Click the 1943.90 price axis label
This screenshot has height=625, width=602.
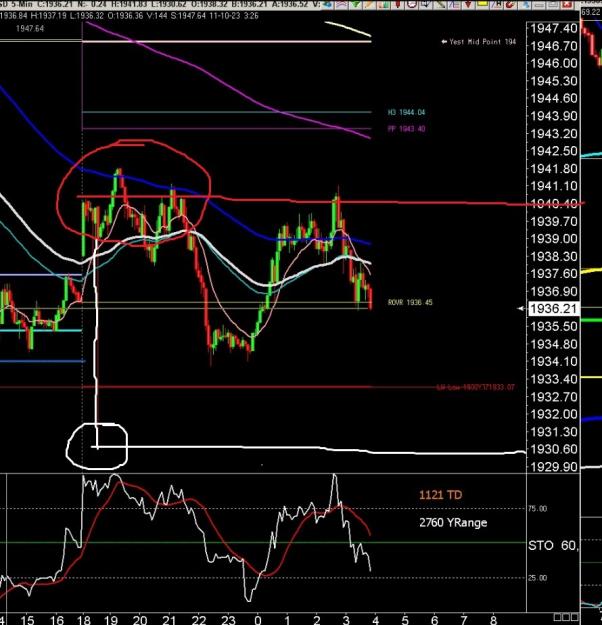tap(553, 116)
